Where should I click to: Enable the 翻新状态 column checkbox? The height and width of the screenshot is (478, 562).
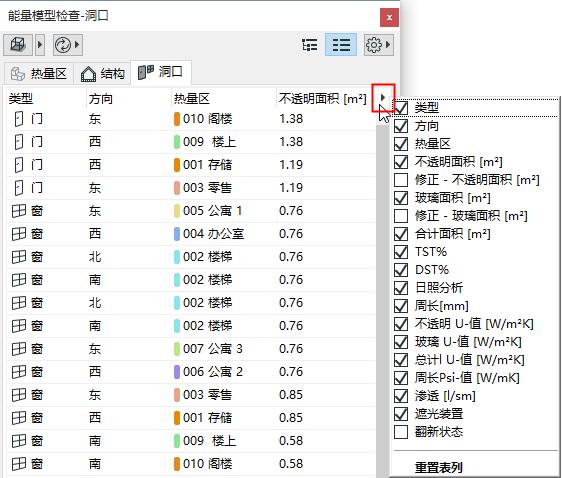click(401, 432)
